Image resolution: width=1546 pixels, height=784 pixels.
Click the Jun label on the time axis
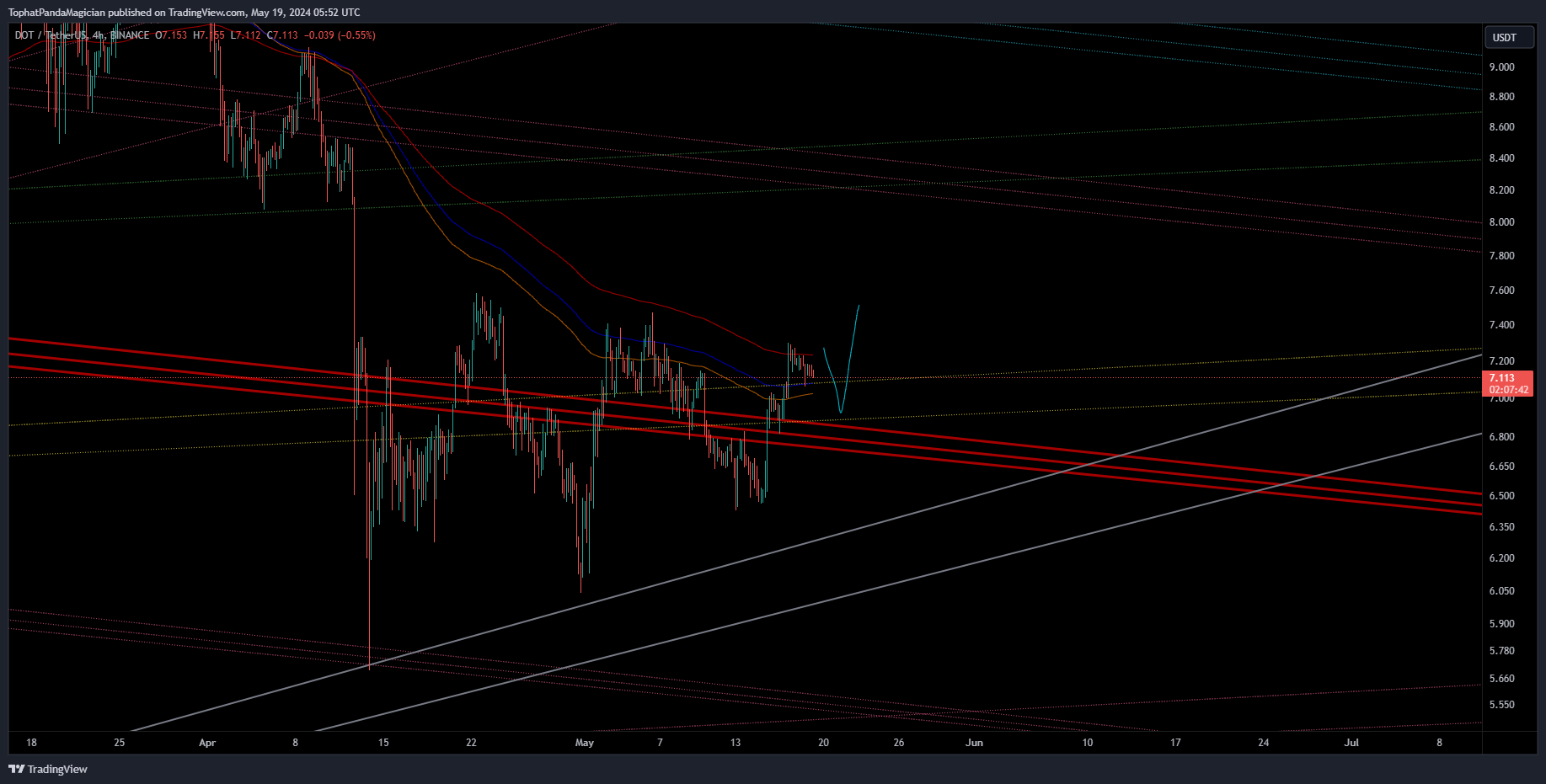(974, 743)
